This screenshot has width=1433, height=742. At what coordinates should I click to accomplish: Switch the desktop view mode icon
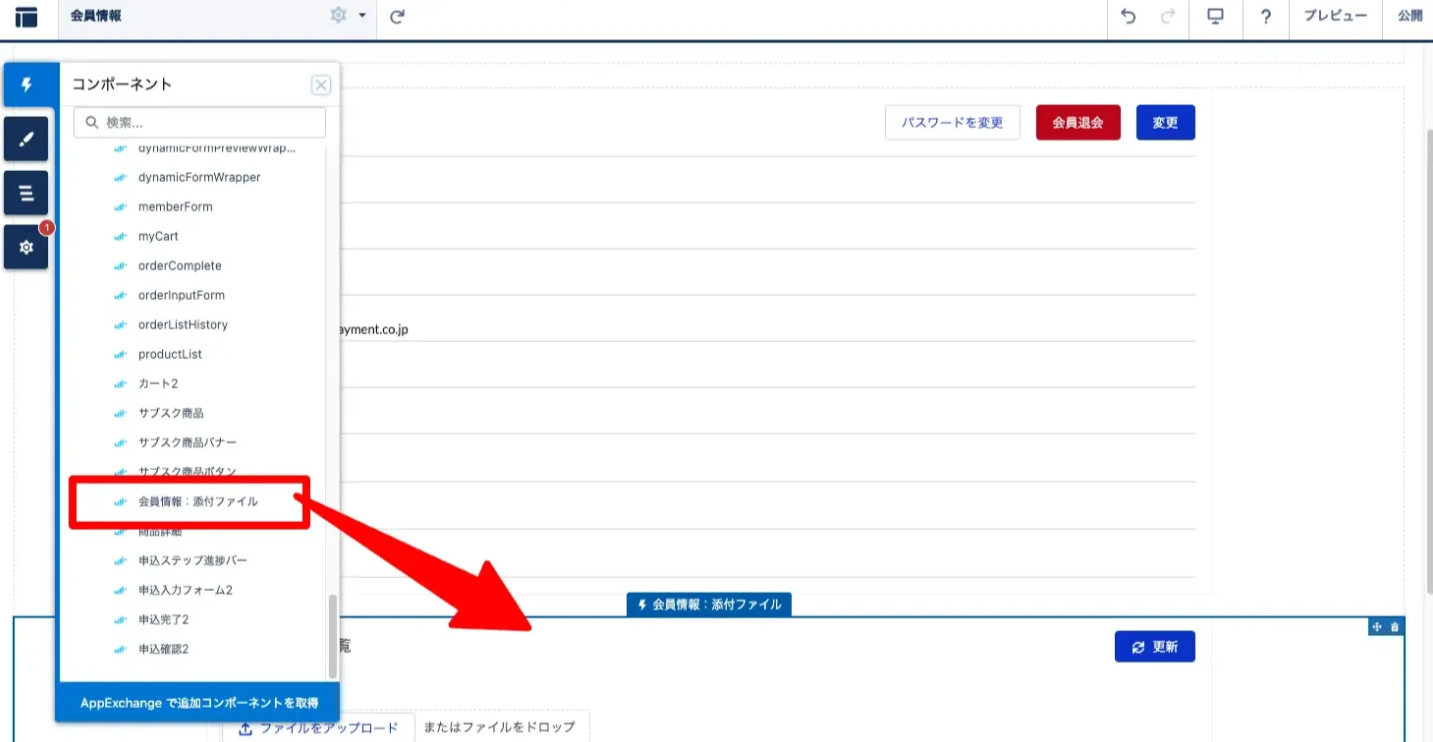1216,17
